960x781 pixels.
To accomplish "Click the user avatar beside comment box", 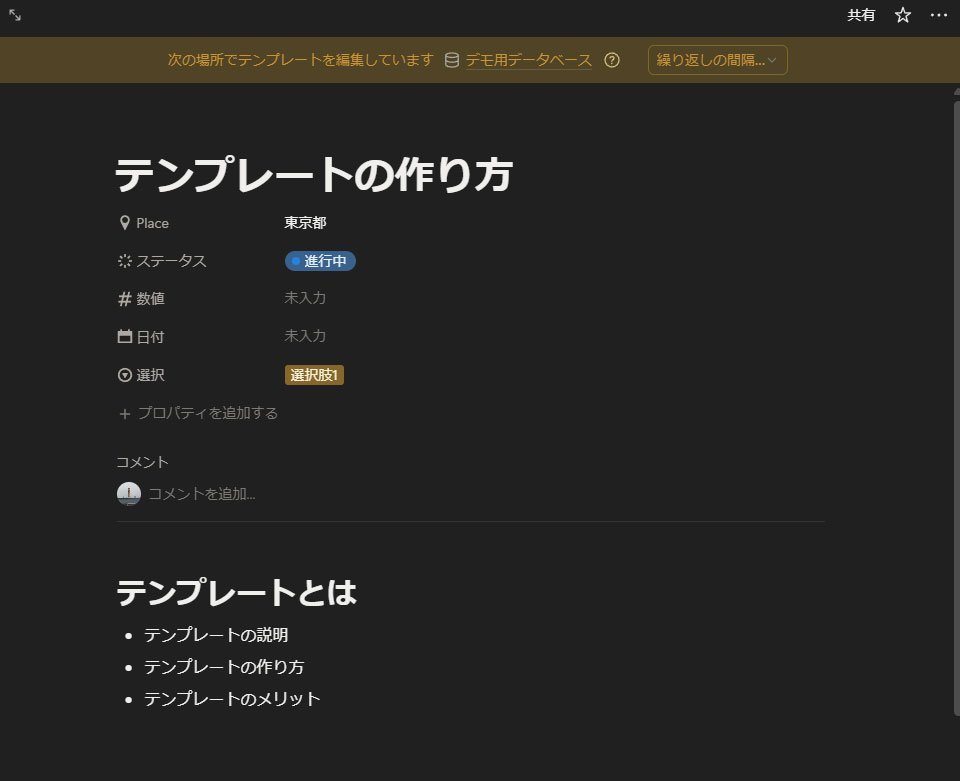I will (129, 493).
